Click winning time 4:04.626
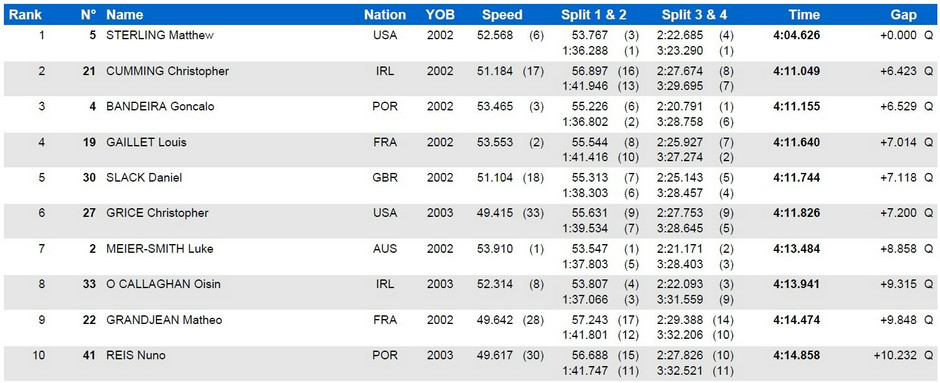Screen dimensions: 940x383 pyautogui.click(x=797, y=35)
